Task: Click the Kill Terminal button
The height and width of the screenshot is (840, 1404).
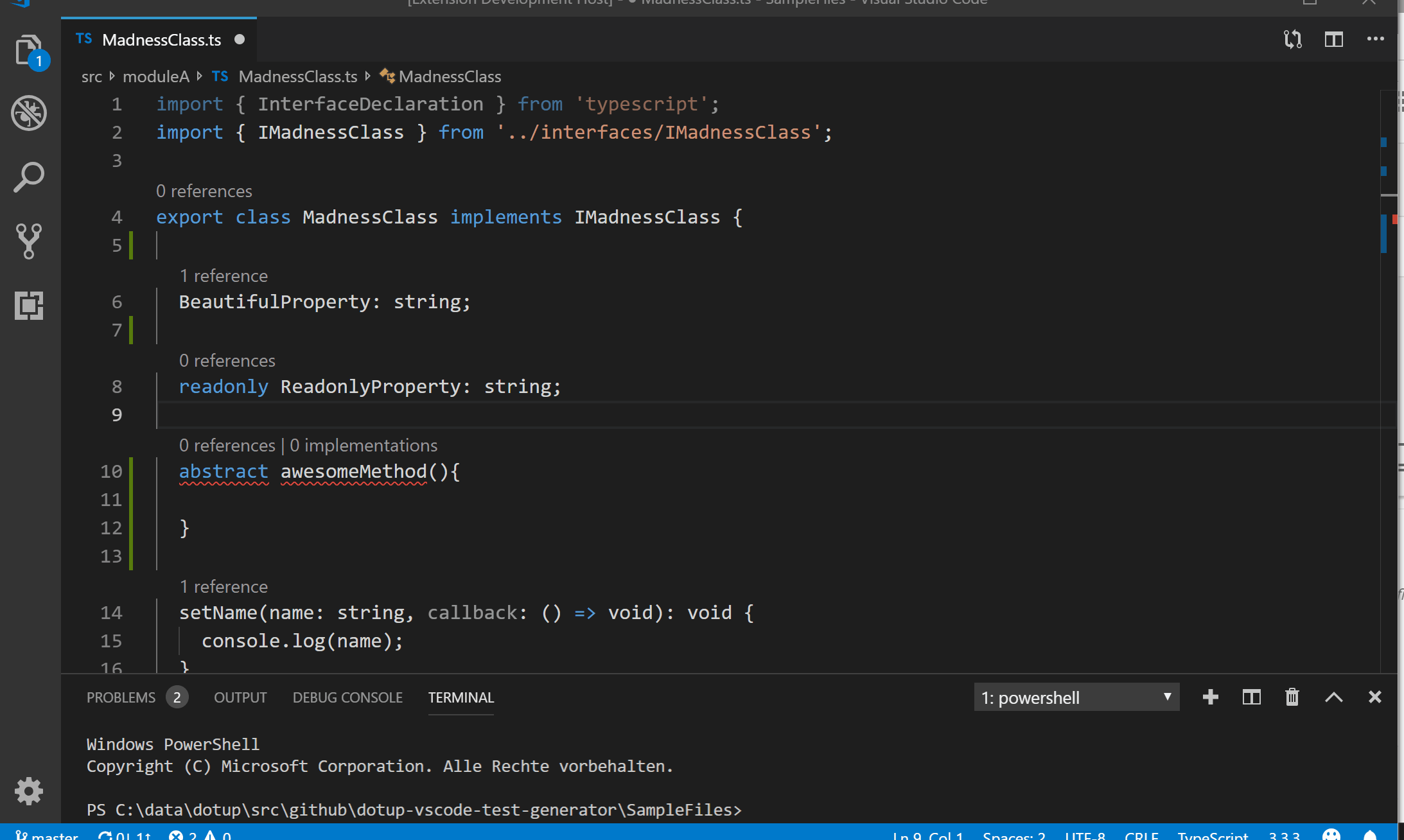Action: [1293, 698]
